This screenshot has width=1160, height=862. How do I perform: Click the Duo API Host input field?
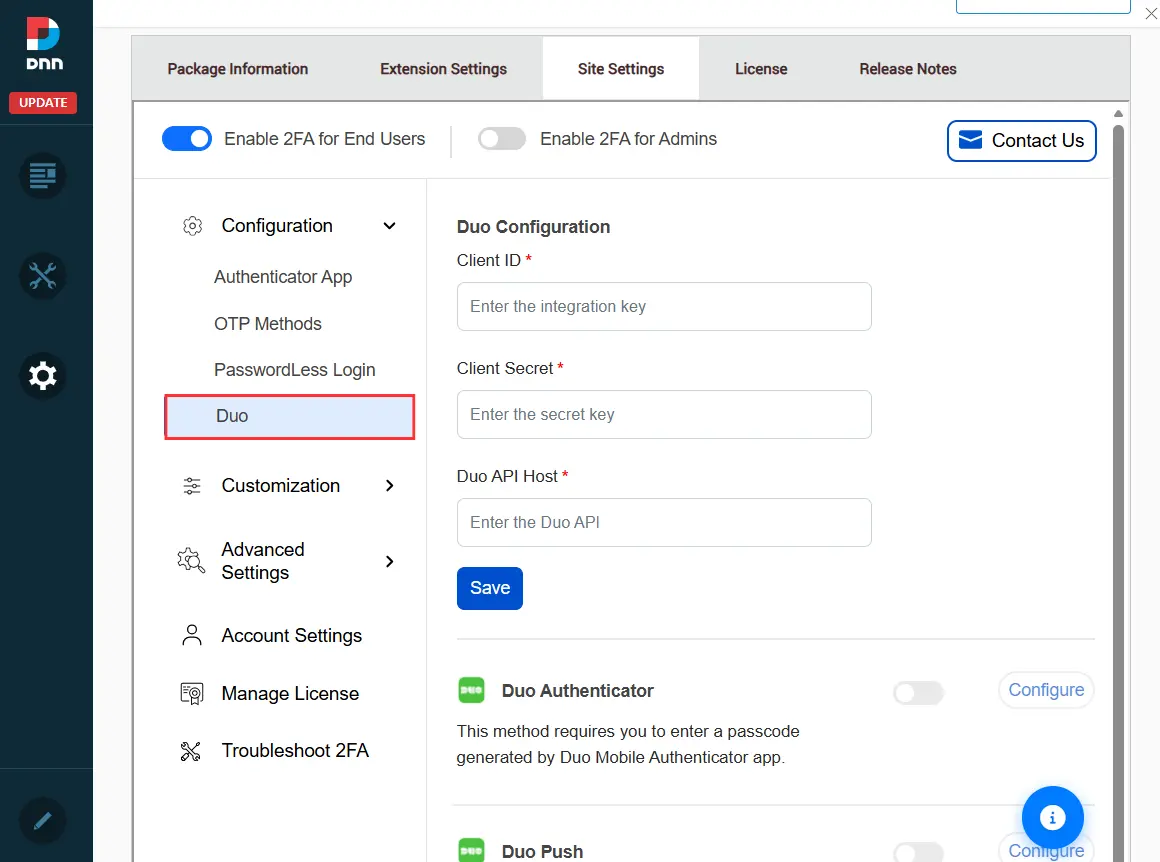[x=664, y=522]
